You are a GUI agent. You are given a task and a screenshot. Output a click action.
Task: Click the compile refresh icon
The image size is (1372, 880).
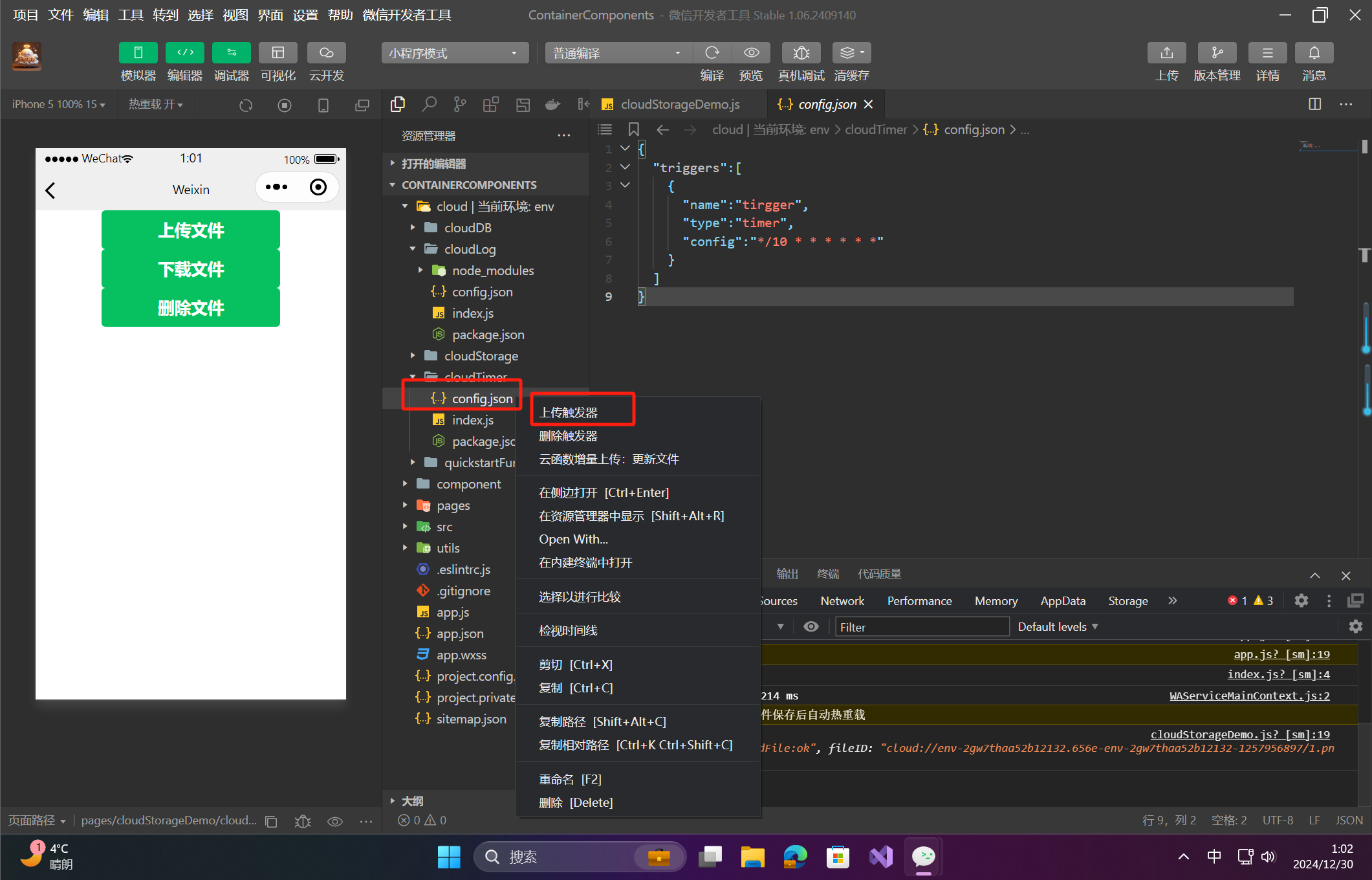point(712,53)
